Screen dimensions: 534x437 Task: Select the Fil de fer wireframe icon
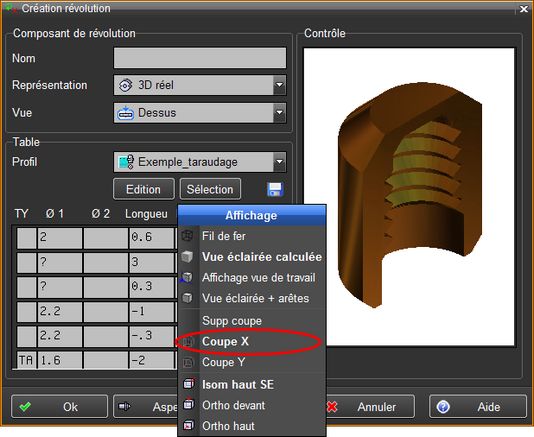187,236
